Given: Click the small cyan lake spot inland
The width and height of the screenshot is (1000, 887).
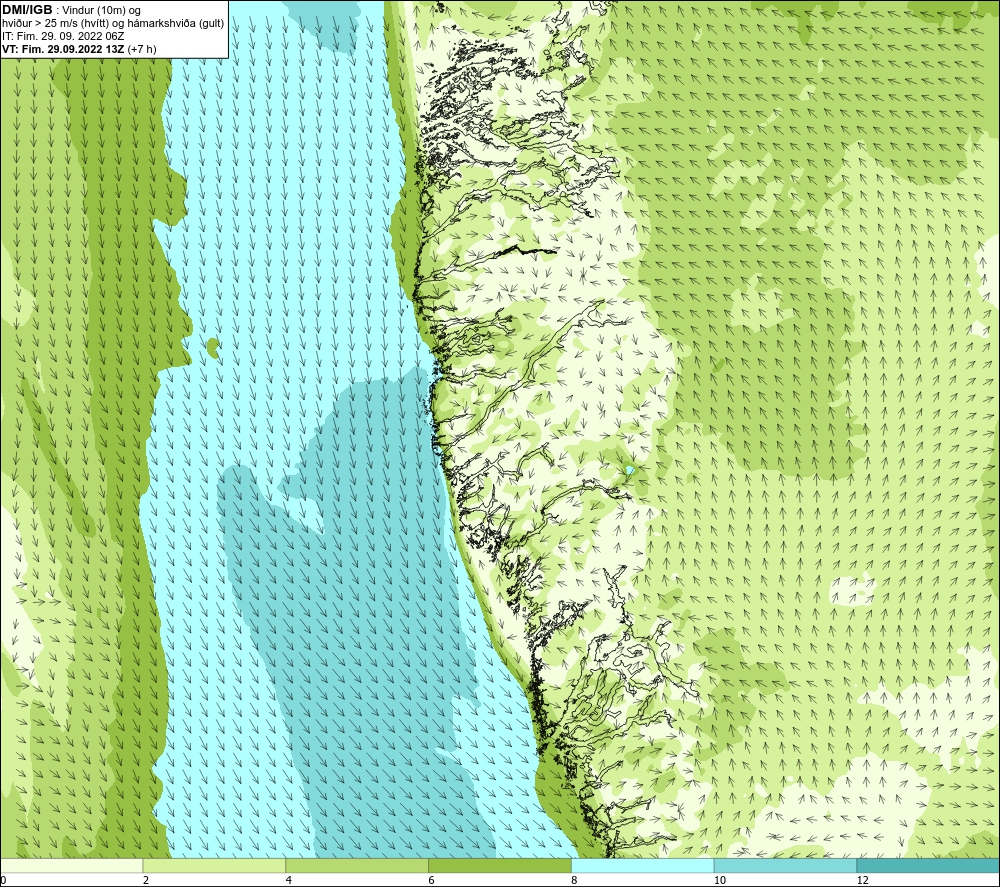Looking at the screenshot, I should tap(629, 470).
